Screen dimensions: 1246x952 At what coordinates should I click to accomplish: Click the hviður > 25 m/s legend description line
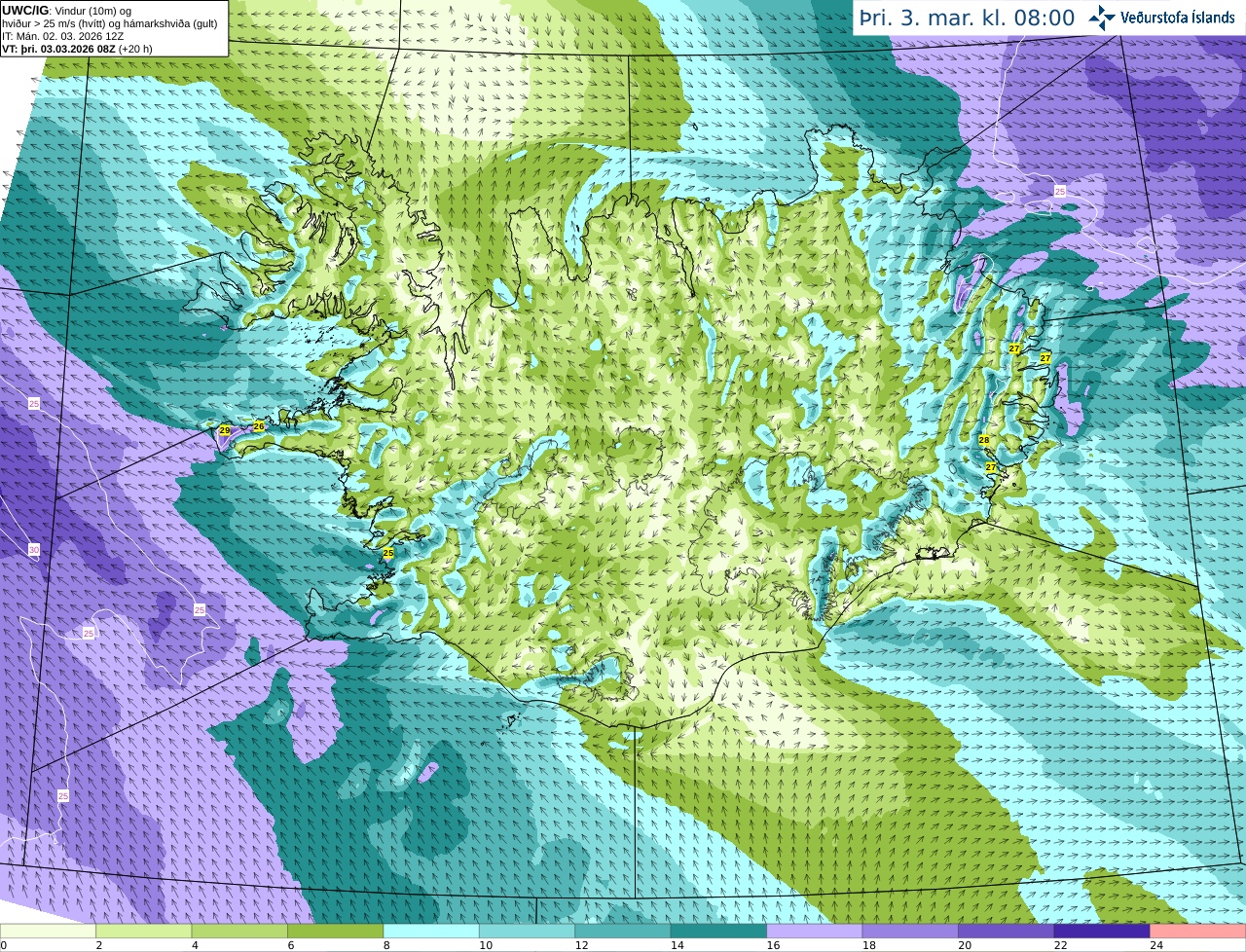click(110, 23)
